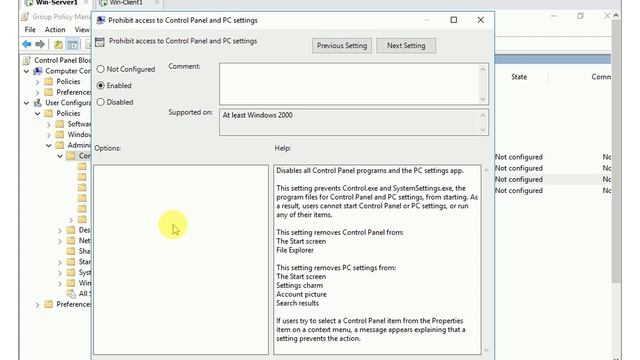Click the Software Settings folder icon
Viewport: 640px width, 360px height.
(60, 124)
